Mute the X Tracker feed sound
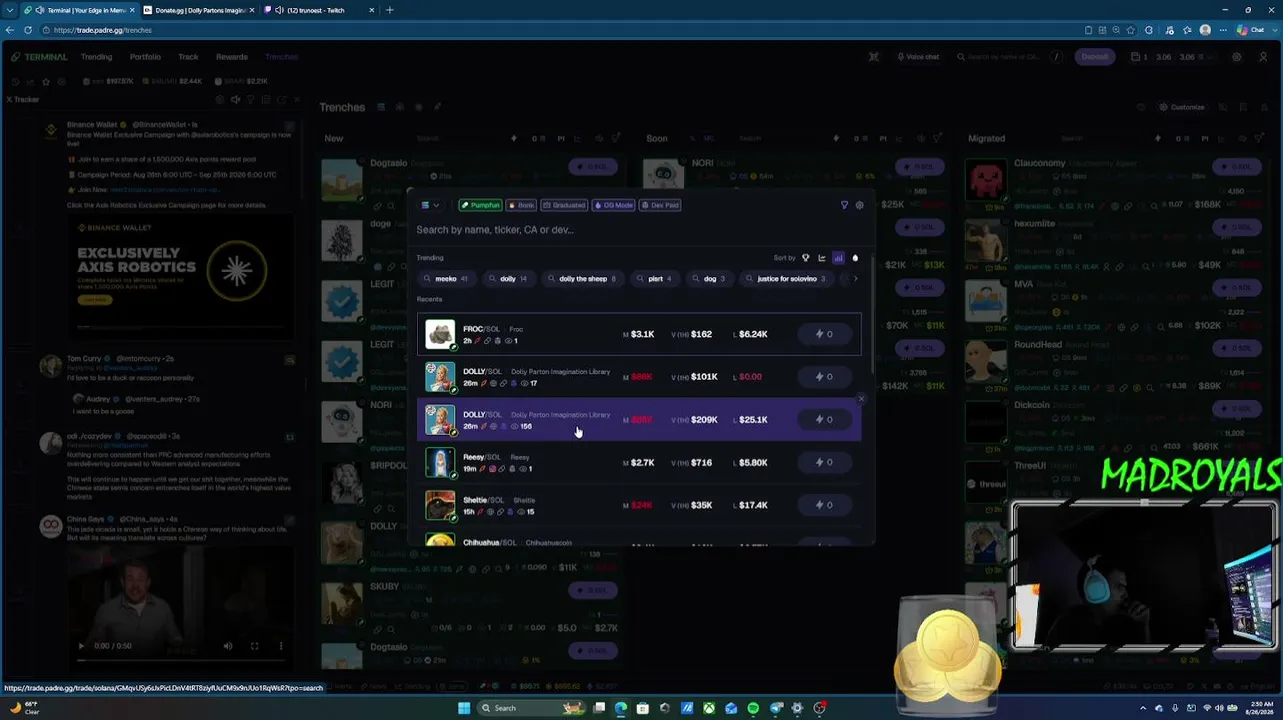 pyautogui.click(x=235, y=100)
